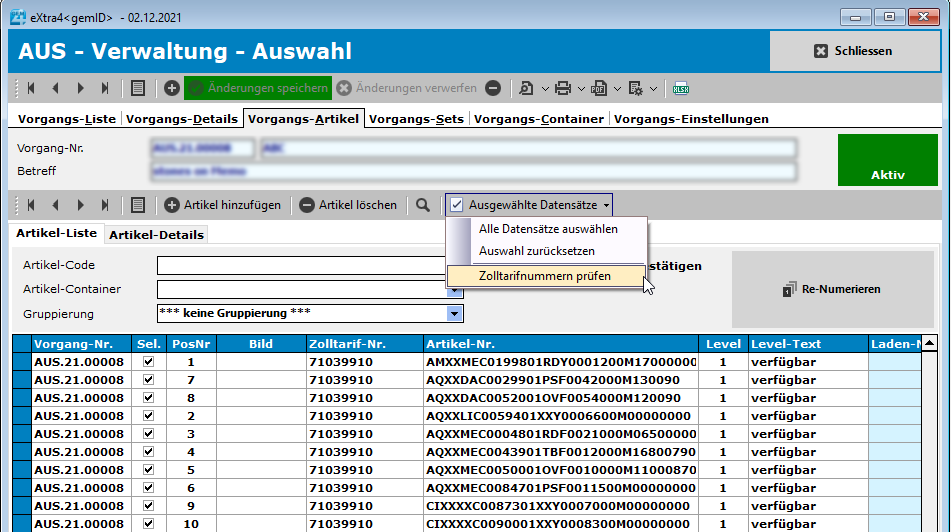Select Zolltarifnummern prüfen menu entry
This screenshot has height=532, width=951.
tap(545, 276)
